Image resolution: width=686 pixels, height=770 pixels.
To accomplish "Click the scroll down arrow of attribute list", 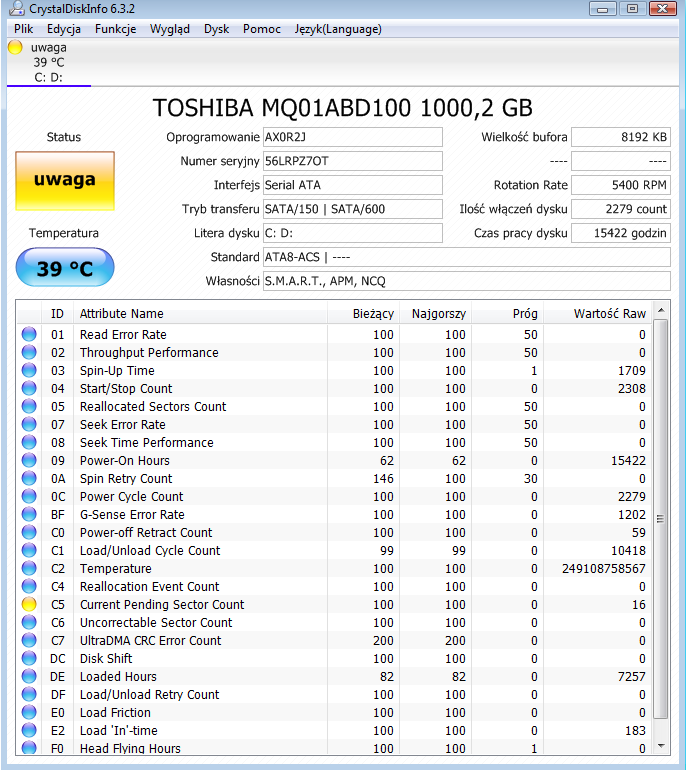I will [661, 746].
